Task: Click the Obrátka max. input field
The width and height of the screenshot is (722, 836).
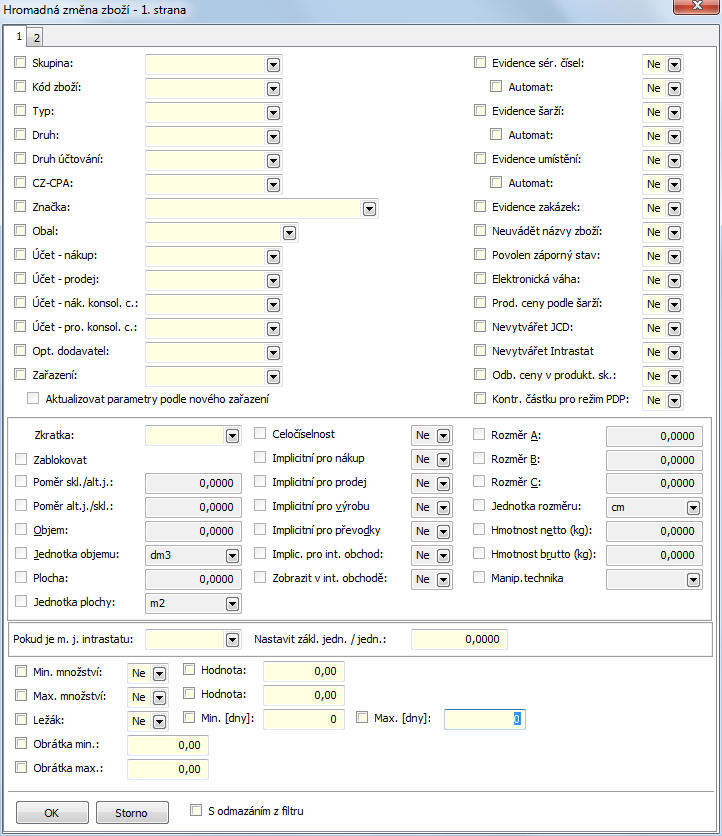Action: (x=168, y=769)
